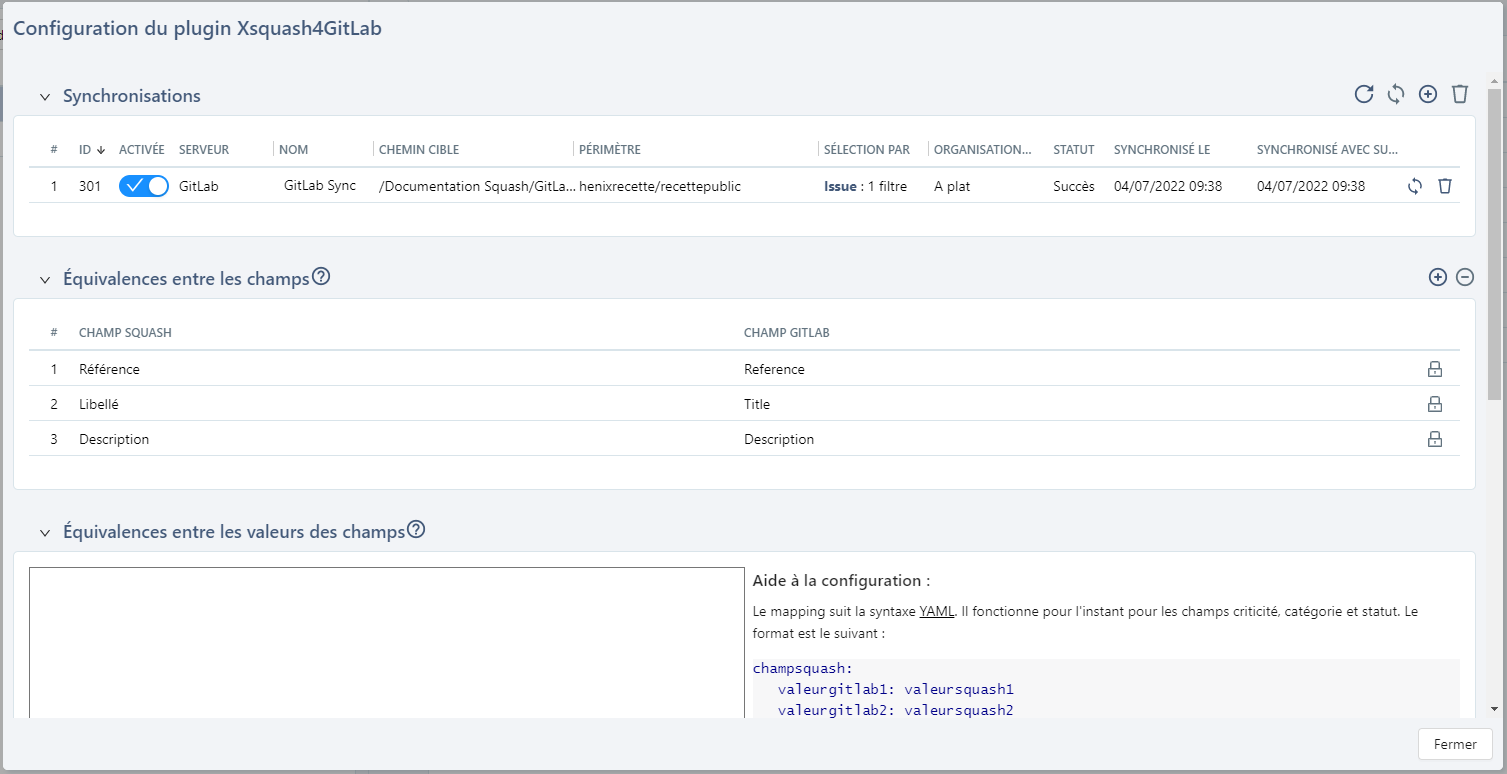Launch synchronization of all entries
This screenshot has height=774, width=1507.
tap(1396, 94)
